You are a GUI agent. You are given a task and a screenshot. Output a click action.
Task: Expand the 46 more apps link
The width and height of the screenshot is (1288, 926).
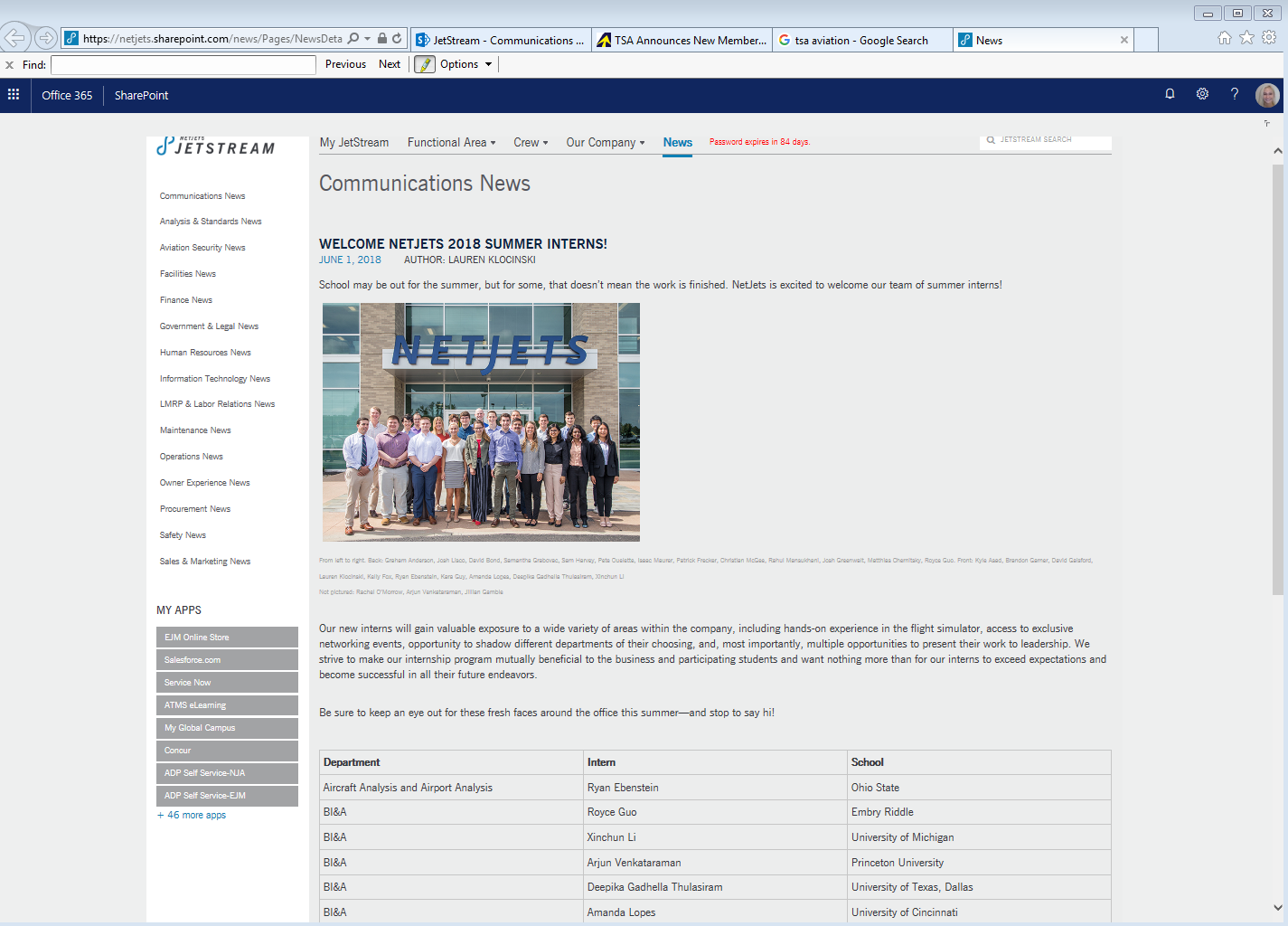click(x=192, y=815)
